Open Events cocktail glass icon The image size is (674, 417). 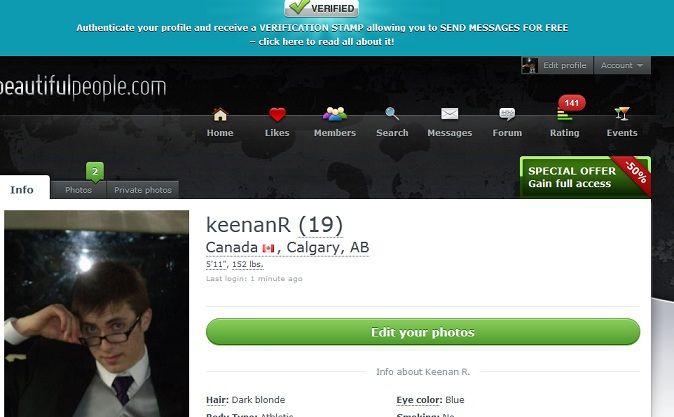622,114
